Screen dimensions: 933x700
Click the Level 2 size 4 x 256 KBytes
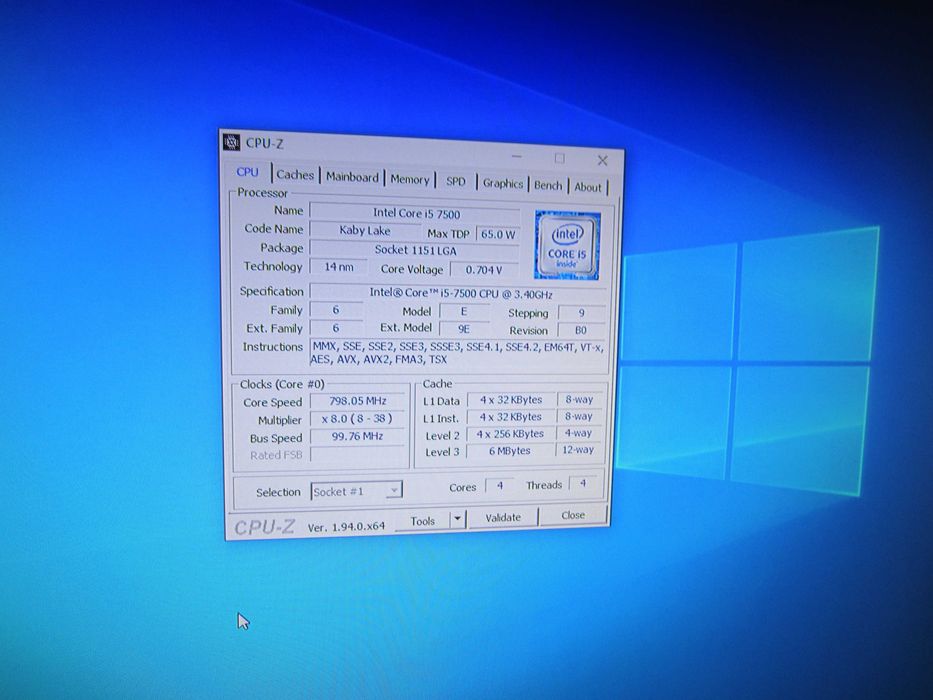pyautogui.click(x=510, y=434)
